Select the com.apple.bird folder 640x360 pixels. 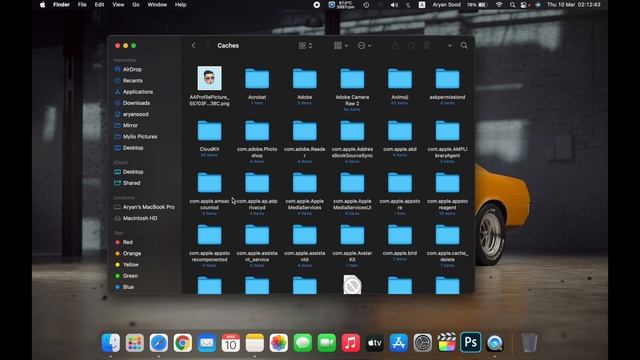point(400,235)
